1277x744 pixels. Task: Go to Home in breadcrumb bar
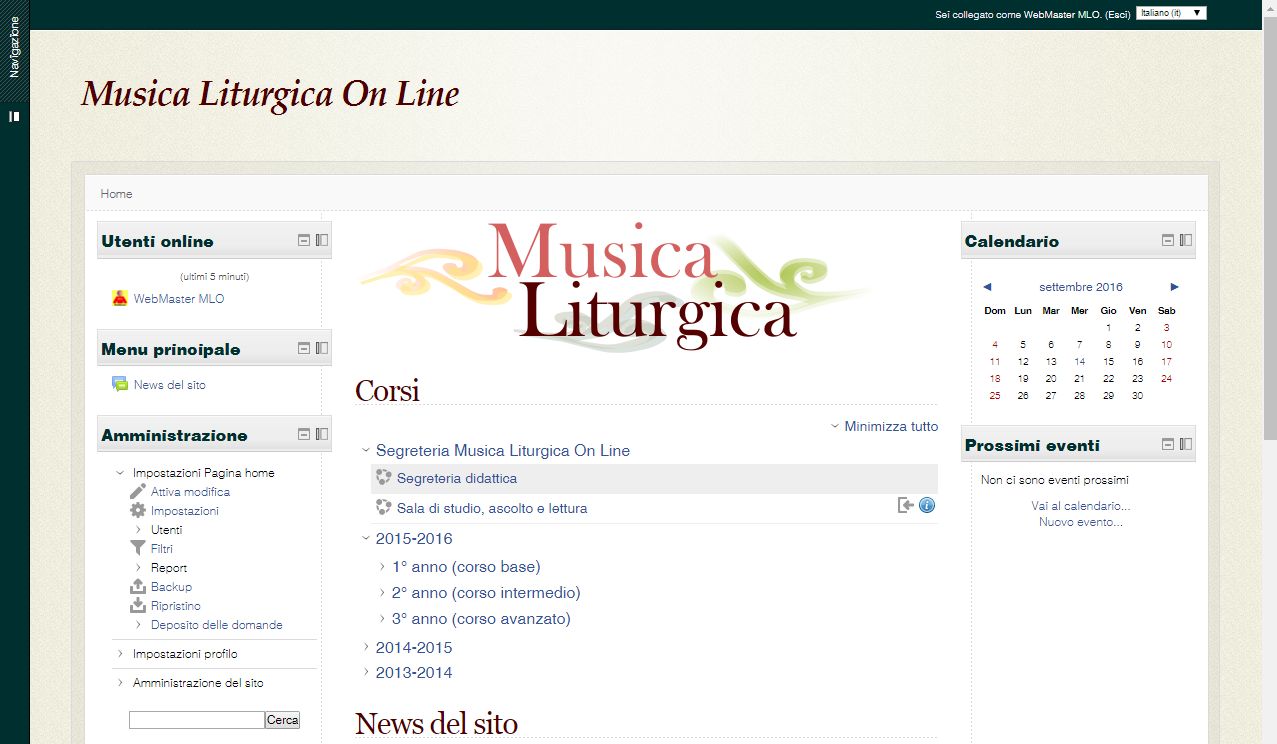point(116,194)
